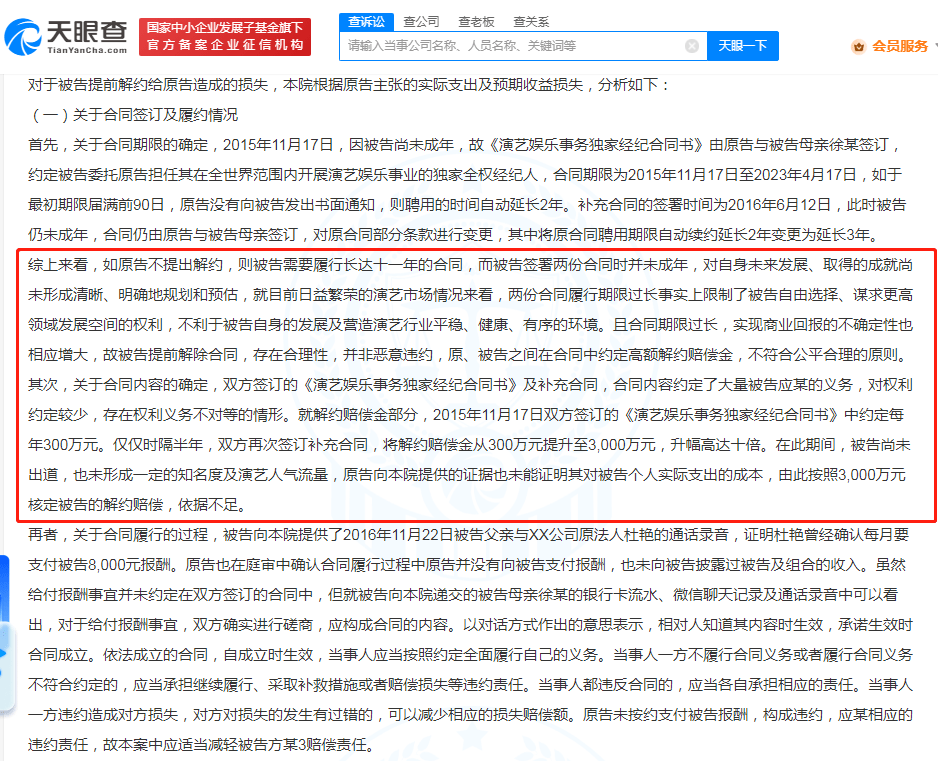Open the 查老板 tab
Screen dimensions: 938x761
[476, 22]
